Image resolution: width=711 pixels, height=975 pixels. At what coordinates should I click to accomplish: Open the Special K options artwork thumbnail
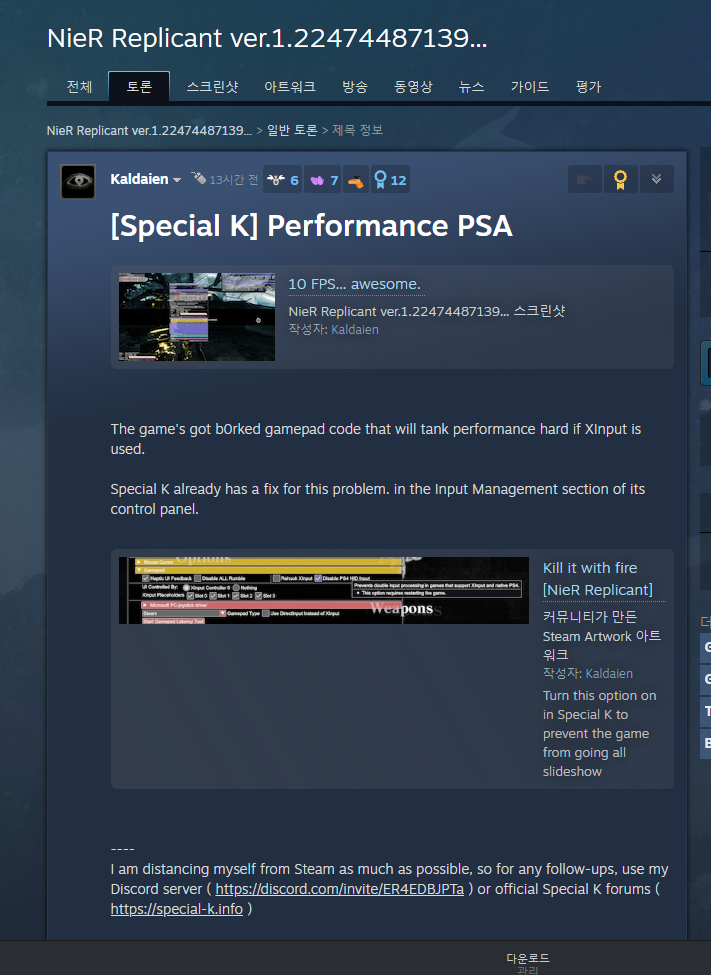pyautogui.click(x=323, y=590)
